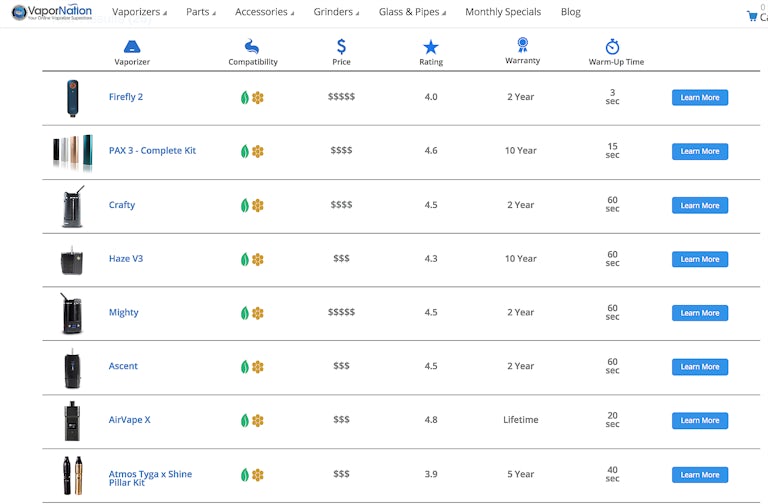The height and width of the screenshot is (504, 768).
Task: Click Learn More for PAX 3 Complete Kit
Action: pos(700,151)
